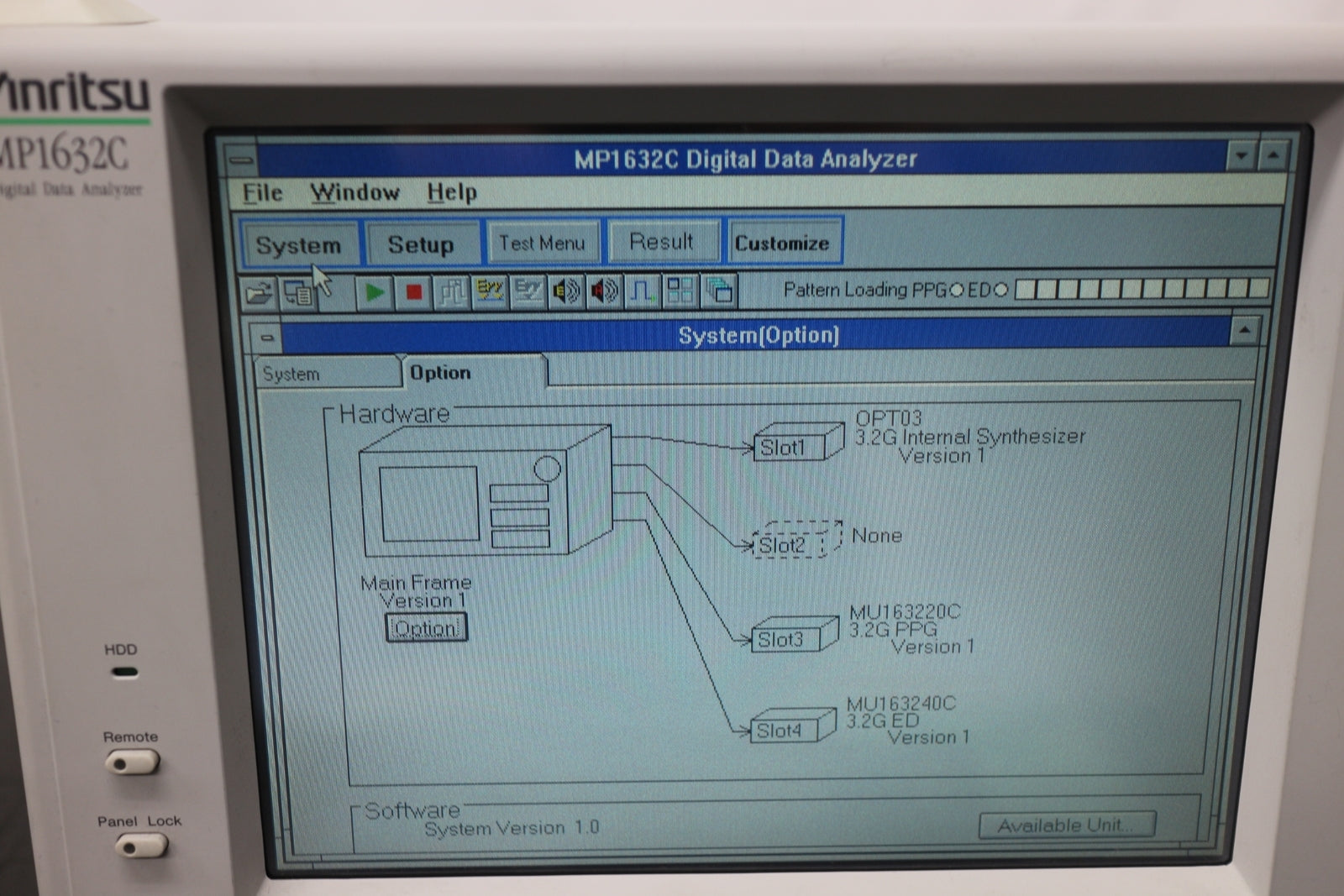This screenshot has height=896, width=1344.
Task: Click the 'Pattern Loading' label
Action: (846, 290)
